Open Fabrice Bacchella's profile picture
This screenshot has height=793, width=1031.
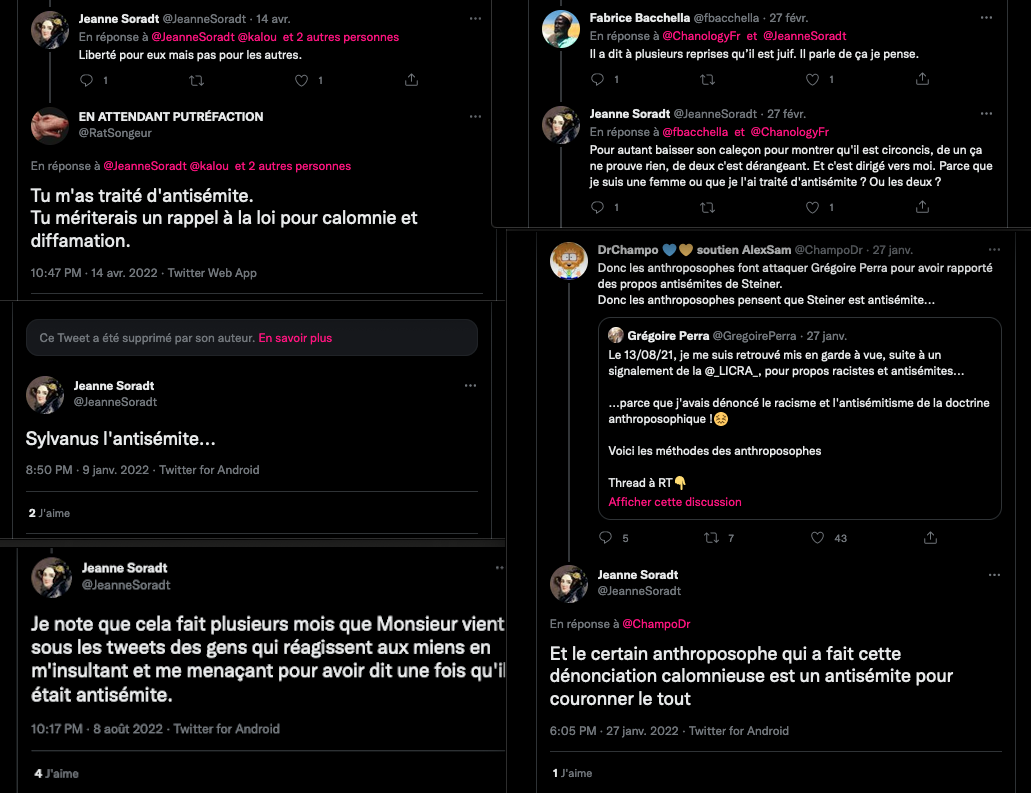click(561, 29)
